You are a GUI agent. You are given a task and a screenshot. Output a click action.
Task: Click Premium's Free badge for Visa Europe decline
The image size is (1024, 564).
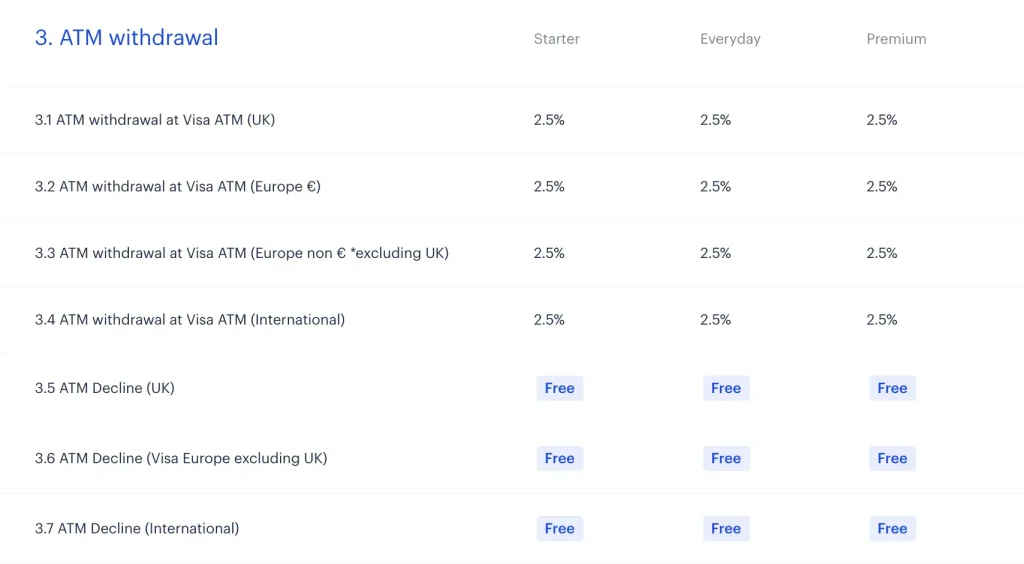pyautogui.click(x=892, y=458)
